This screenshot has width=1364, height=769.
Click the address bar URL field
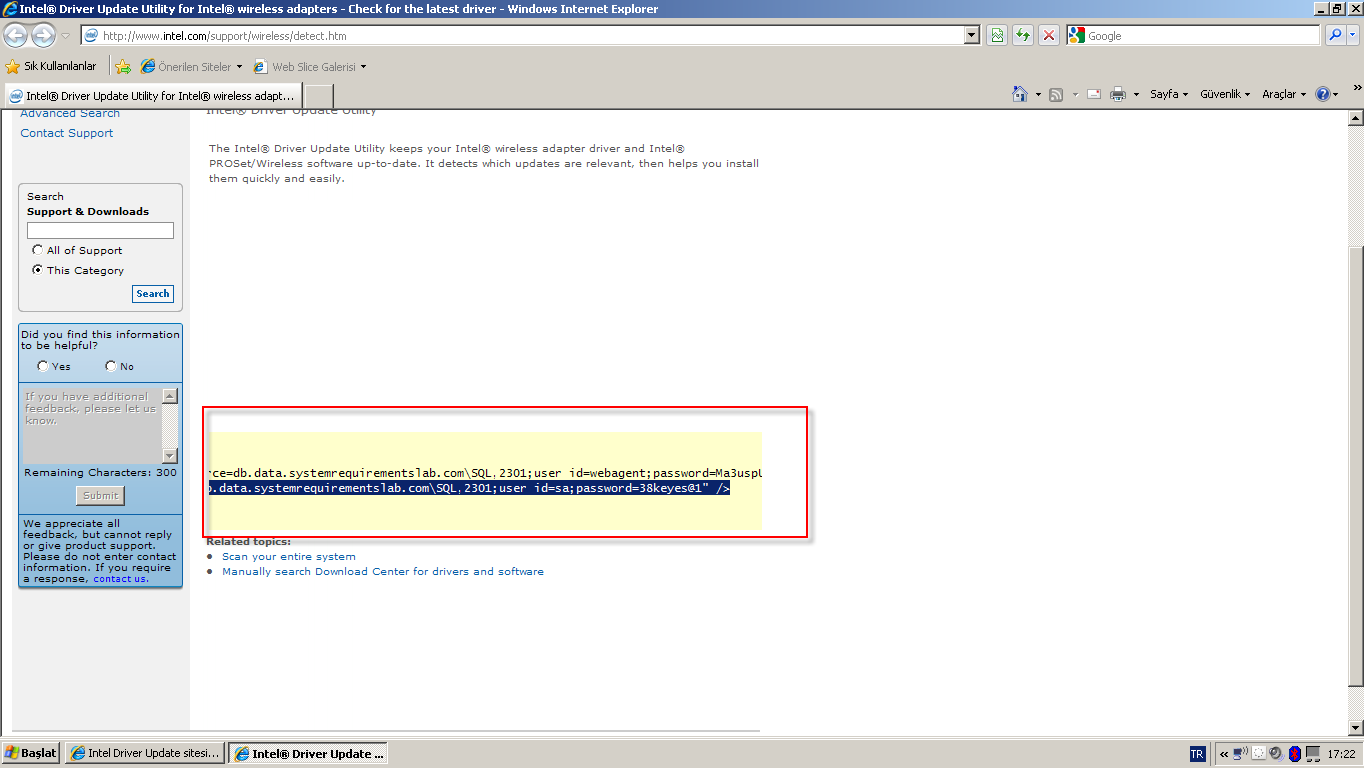pyautogui.click(x=530, y=36)
